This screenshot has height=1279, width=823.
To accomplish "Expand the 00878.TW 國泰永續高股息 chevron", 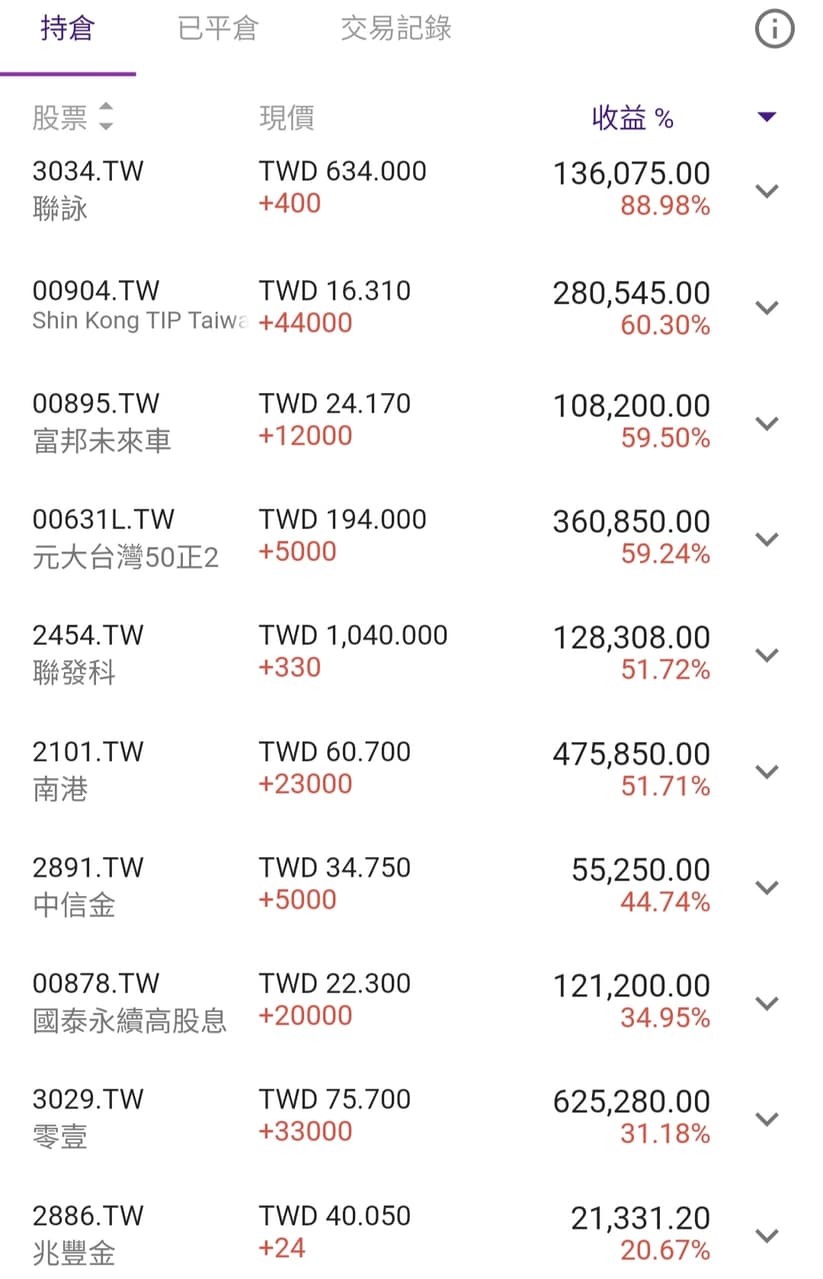I will (x=766, y=1003).
